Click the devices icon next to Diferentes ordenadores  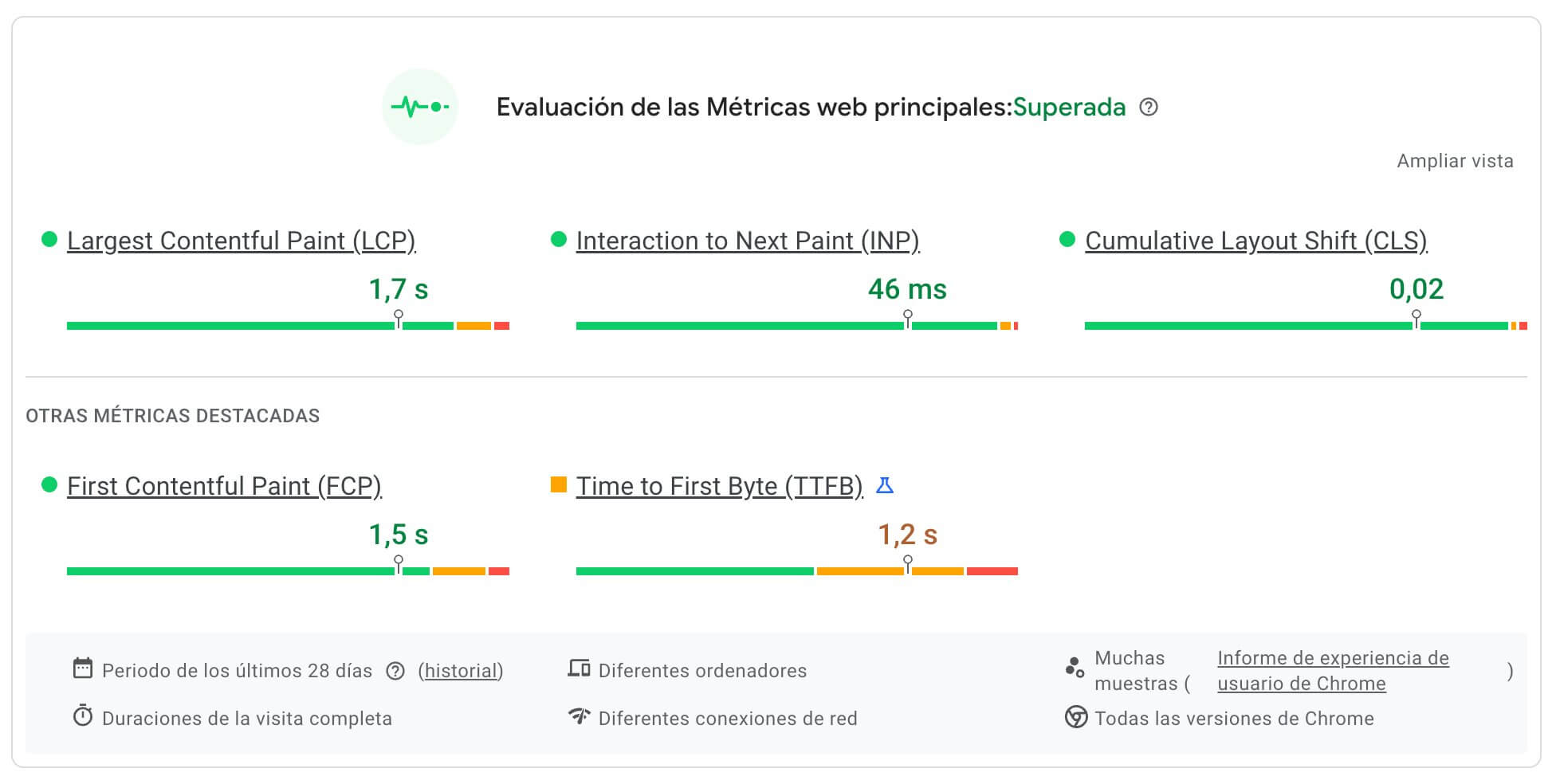point(580,669)
